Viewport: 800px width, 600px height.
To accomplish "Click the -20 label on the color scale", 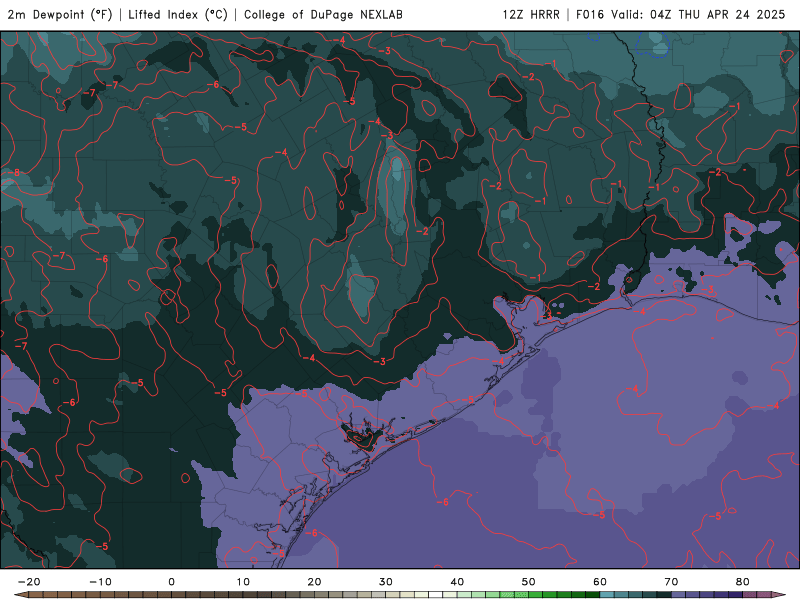I will pos(29,582).
